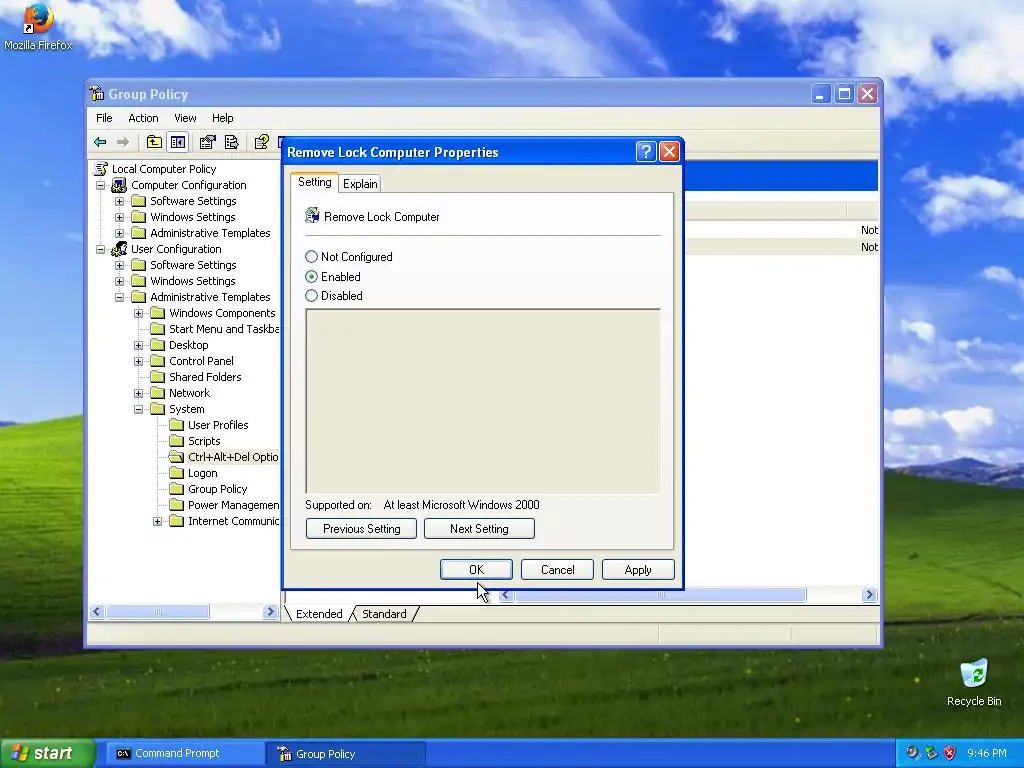1024x768 pixels.
Task: Switch to the Extended view tab
Action: 319,614
